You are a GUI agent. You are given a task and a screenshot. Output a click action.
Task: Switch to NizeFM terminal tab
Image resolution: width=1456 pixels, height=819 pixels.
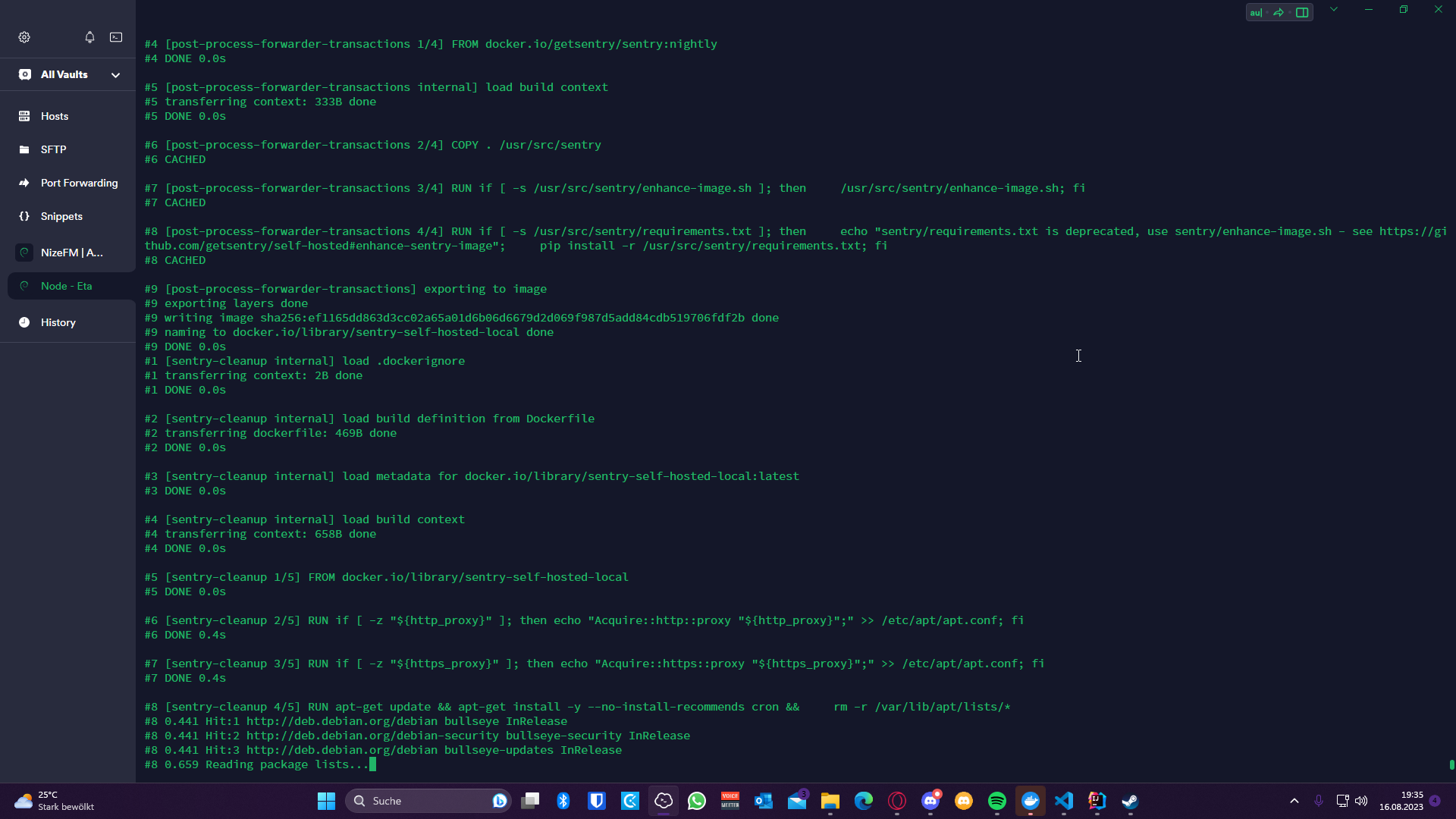(71, 253)
